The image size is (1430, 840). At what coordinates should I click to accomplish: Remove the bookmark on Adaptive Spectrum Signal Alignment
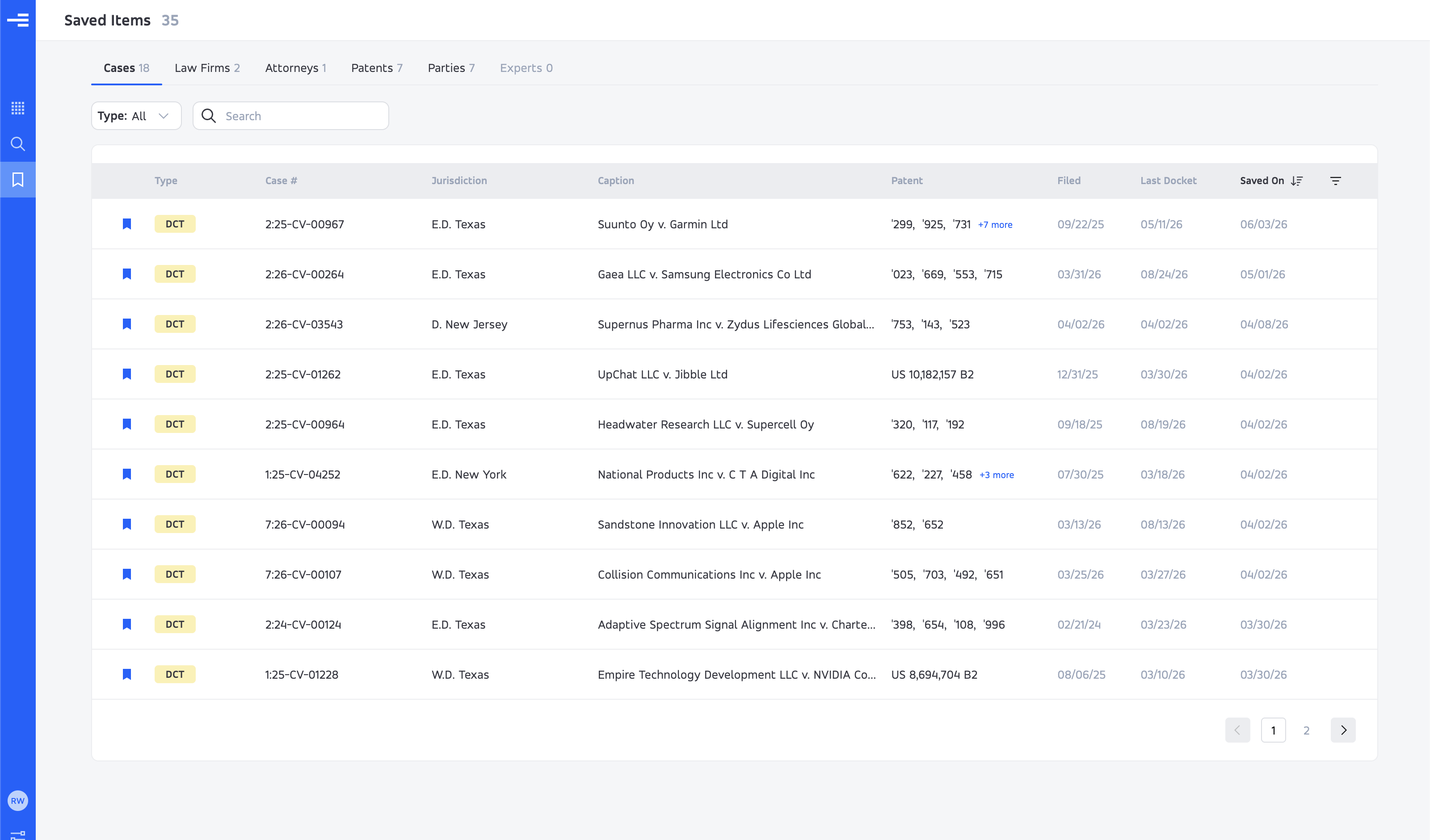pos(126,623)
